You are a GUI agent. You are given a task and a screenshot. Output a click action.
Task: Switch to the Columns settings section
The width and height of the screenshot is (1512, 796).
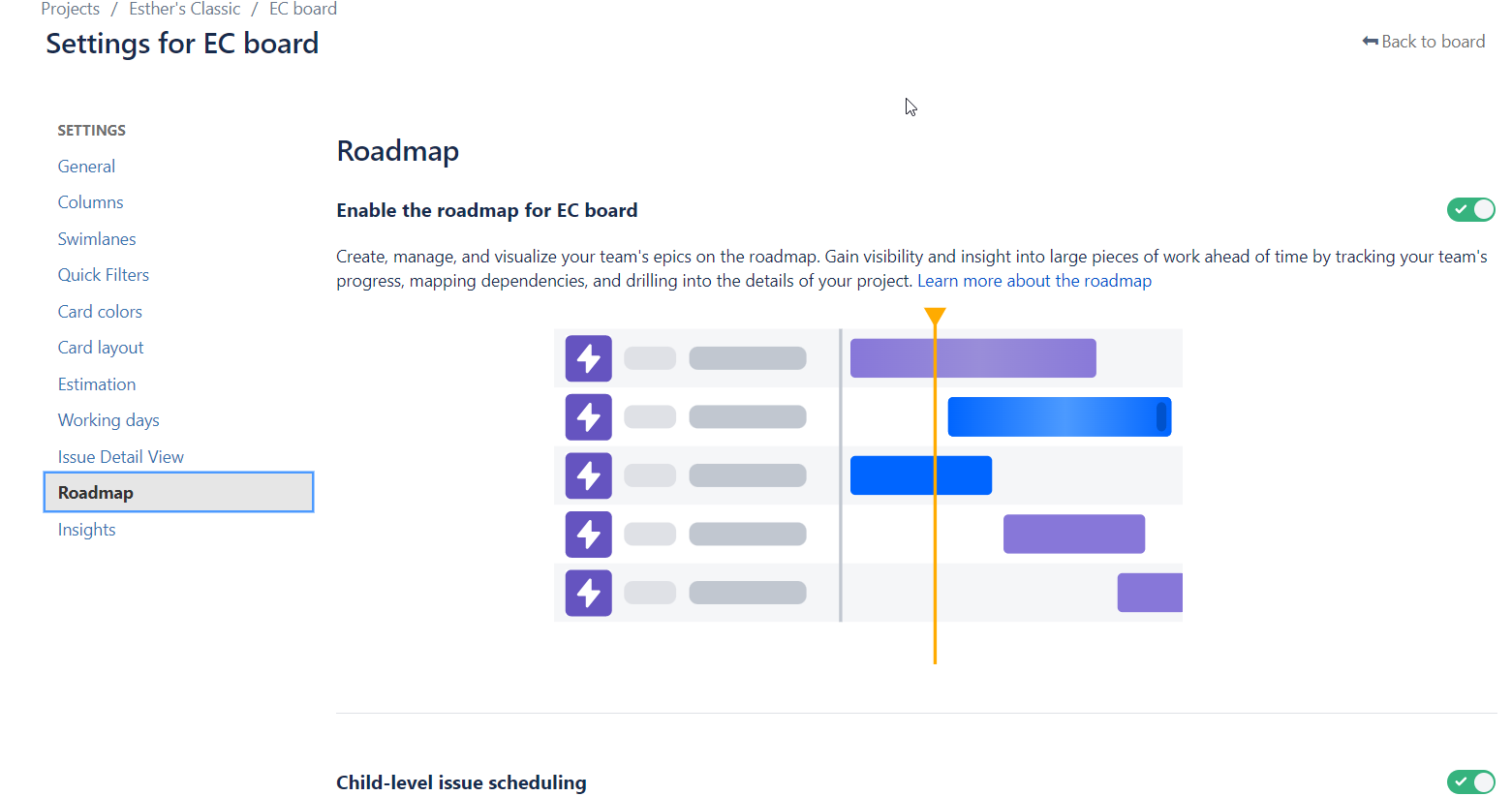[x=90, y=201]
